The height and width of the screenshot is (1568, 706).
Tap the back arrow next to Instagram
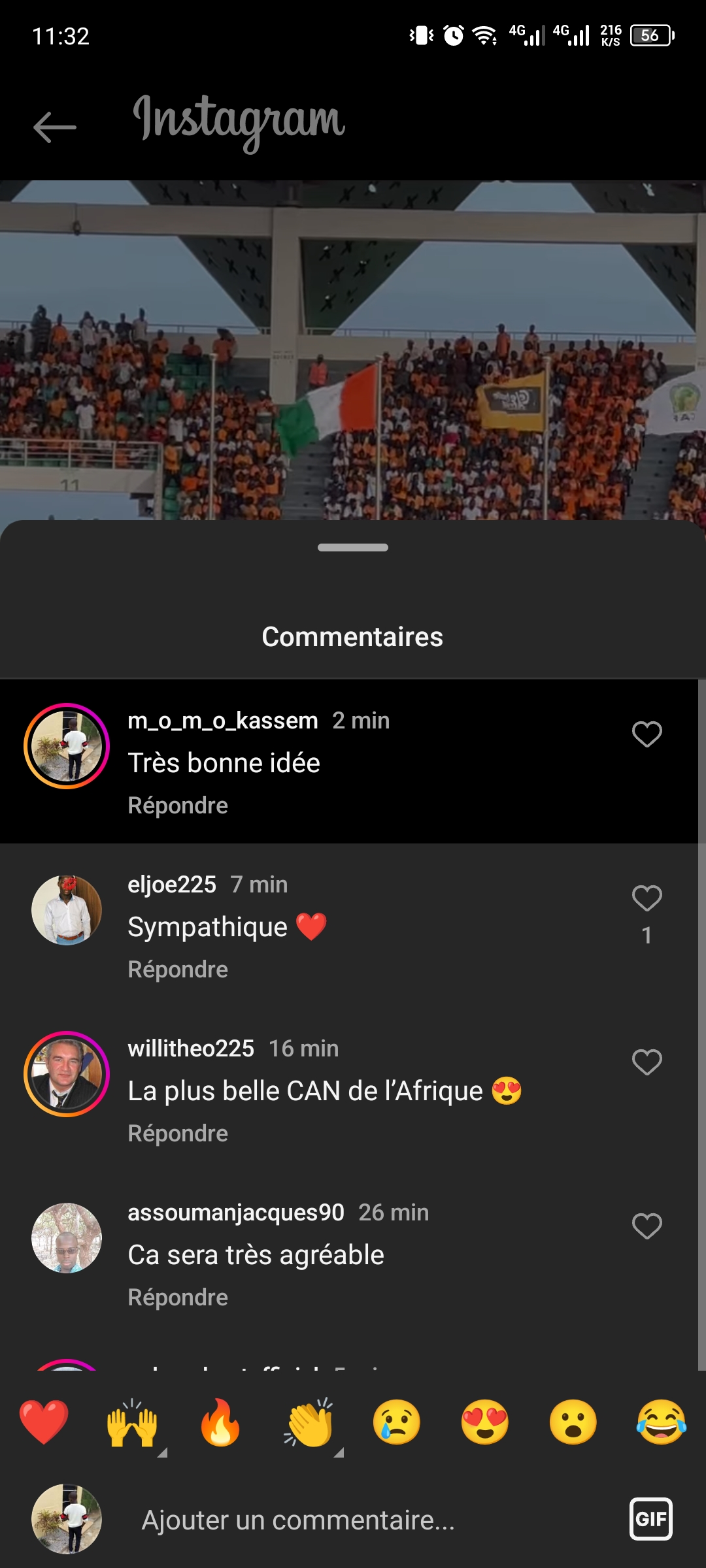point(55,126)
